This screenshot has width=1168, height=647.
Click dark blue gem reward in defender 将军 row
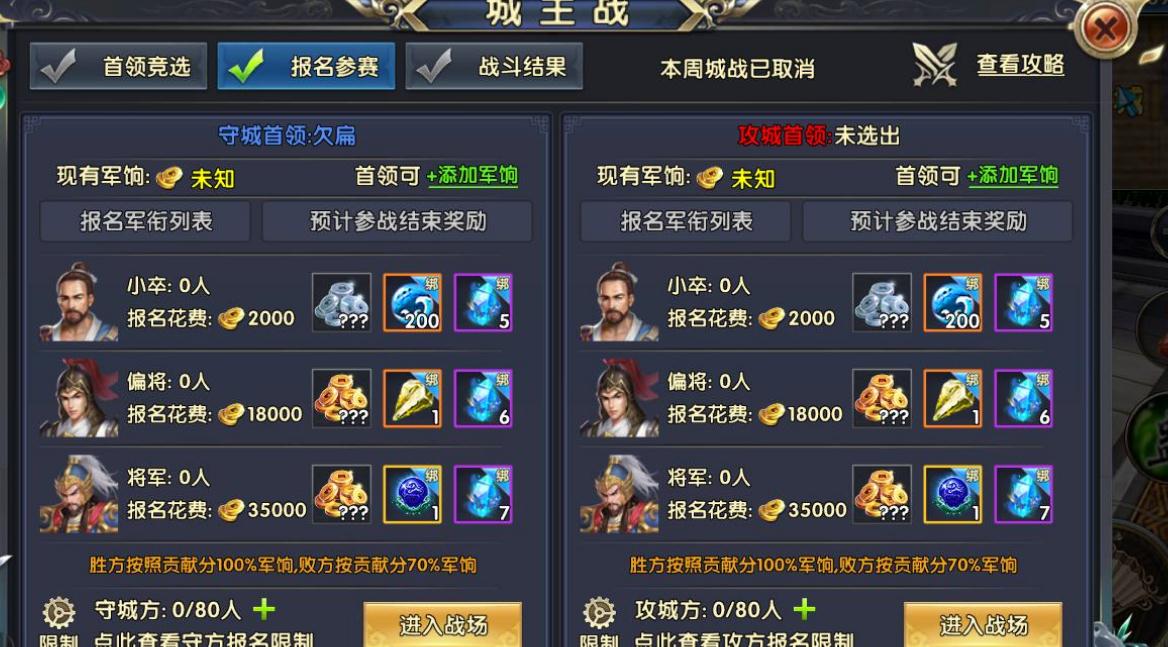[413, 494]
